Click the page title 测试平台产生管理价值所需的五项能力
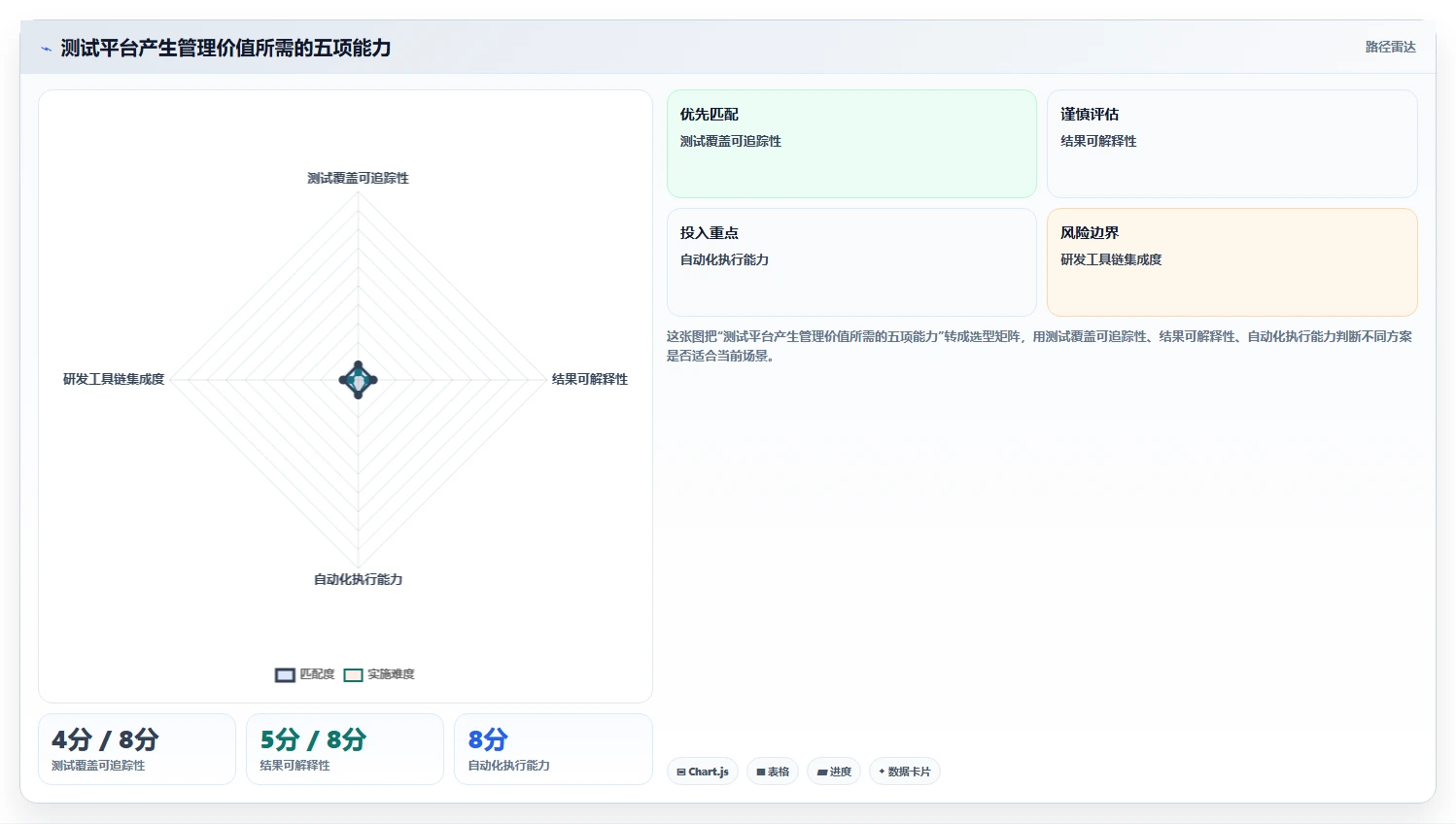This screenshot has height=824, width=1456. (x=225, y=48)
